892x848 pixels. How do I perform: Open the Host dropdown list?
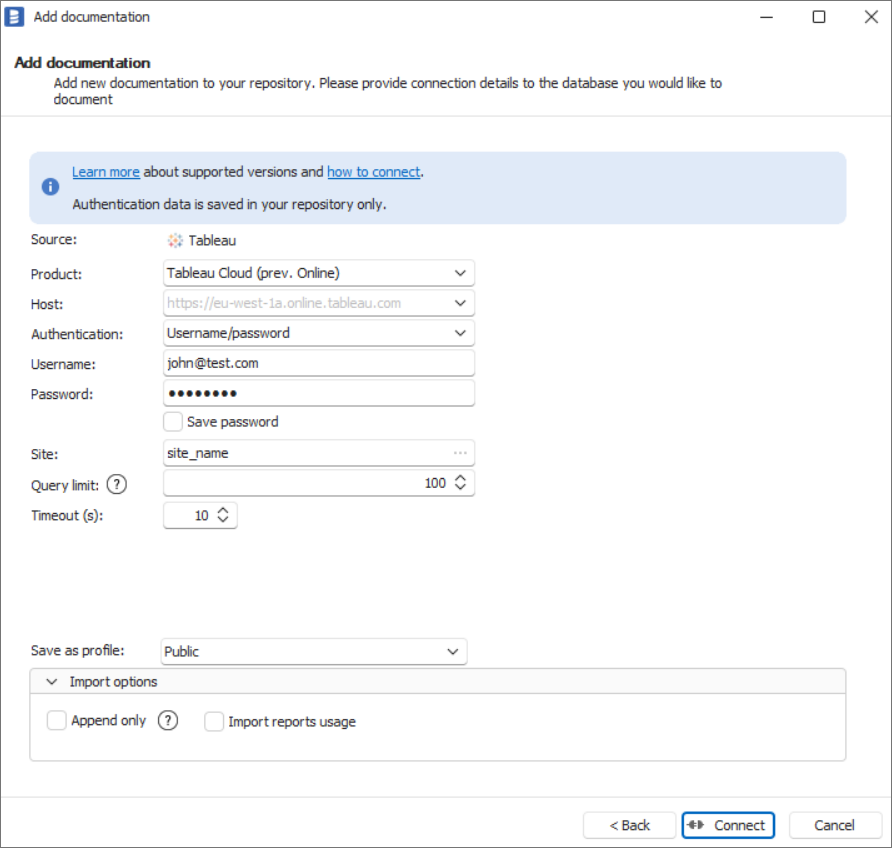click(x=460, y=303)
